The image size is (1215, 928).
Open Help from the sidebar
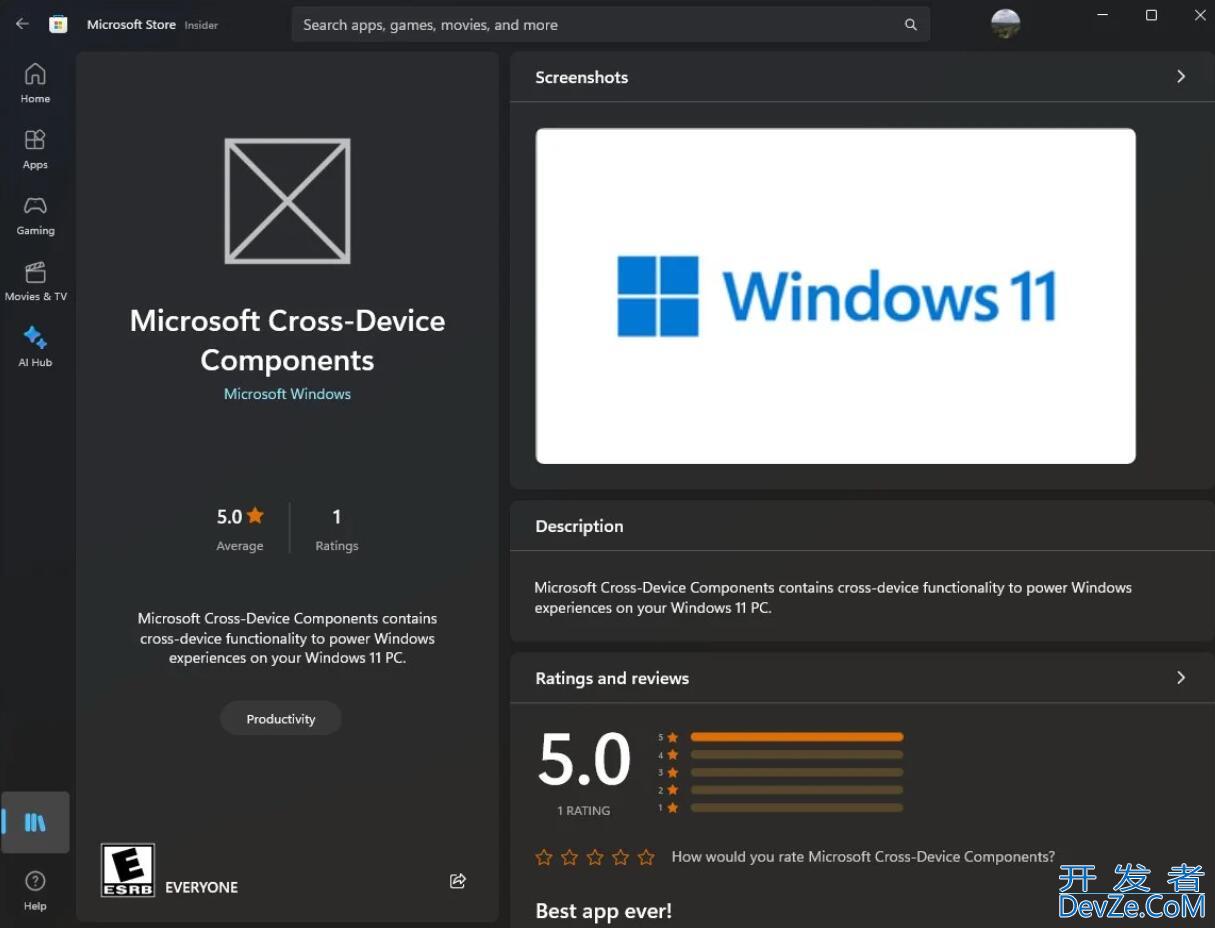pyautogui.click(x=35, y=890)
